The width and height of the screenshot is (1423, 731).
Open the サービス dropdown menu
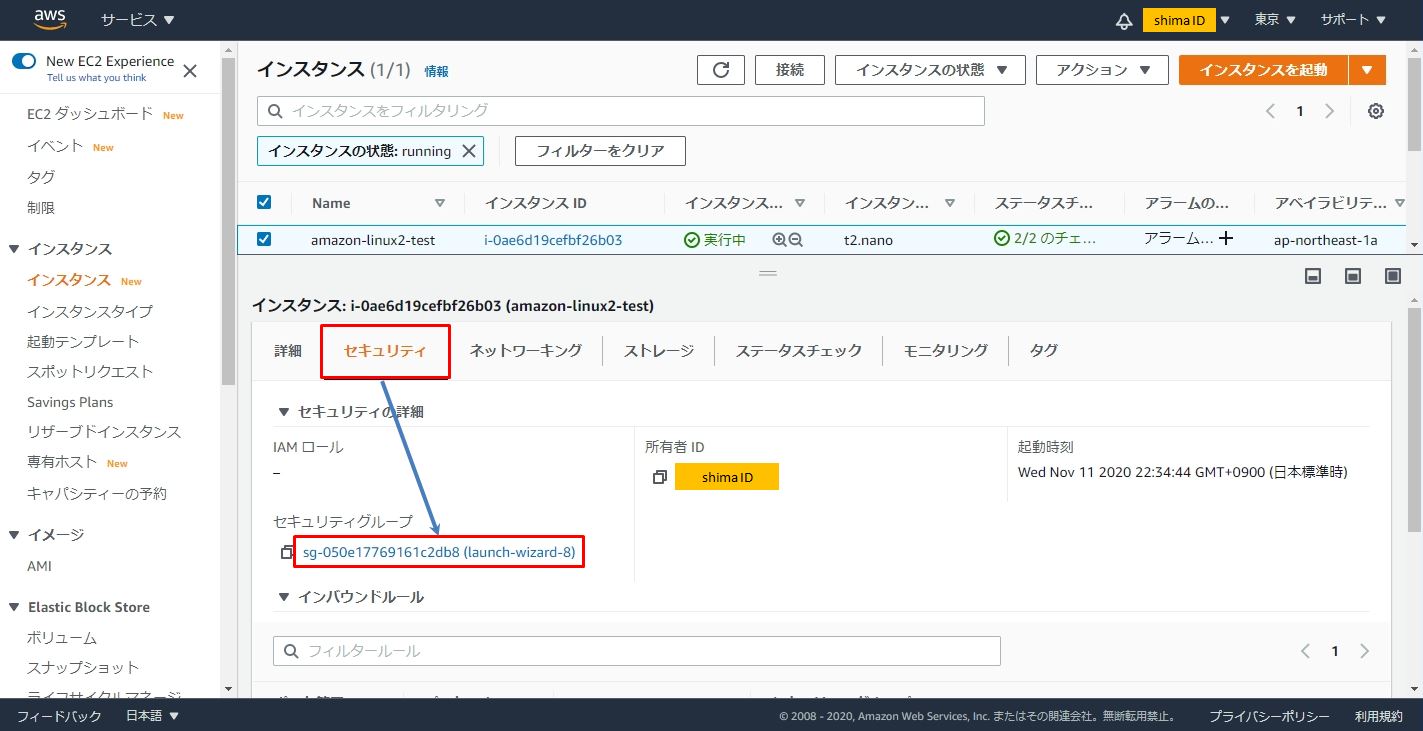click(137, 20)
